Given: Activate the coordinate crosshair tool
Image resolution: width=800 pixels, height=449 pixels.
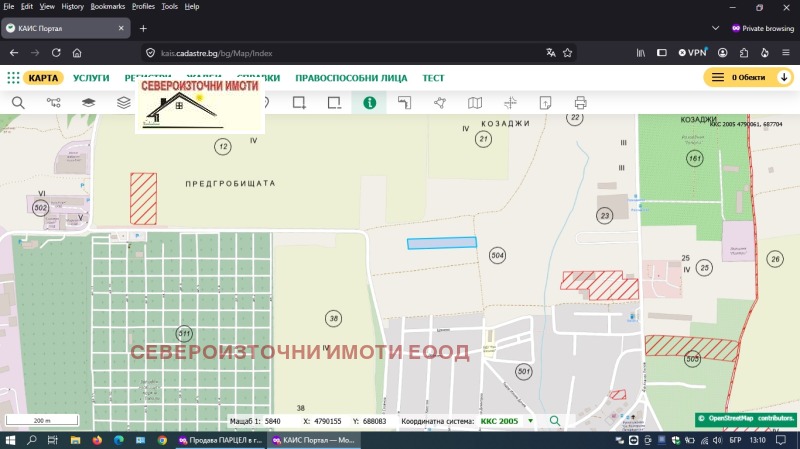Looking at the screenshot, I should pyautogui.click(x=510, y=103).
